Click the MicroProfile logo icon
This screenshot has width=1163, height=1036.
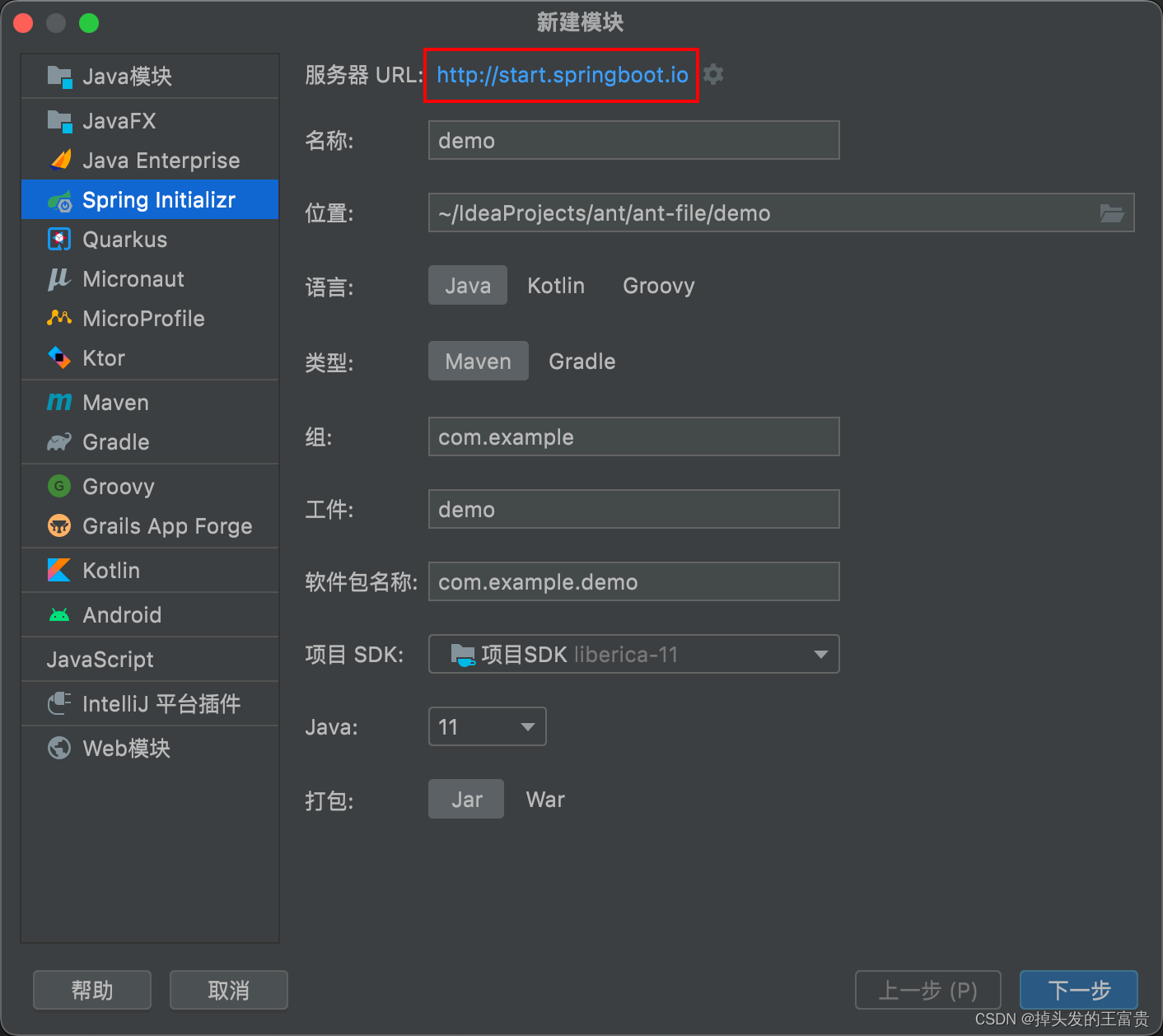59,318
